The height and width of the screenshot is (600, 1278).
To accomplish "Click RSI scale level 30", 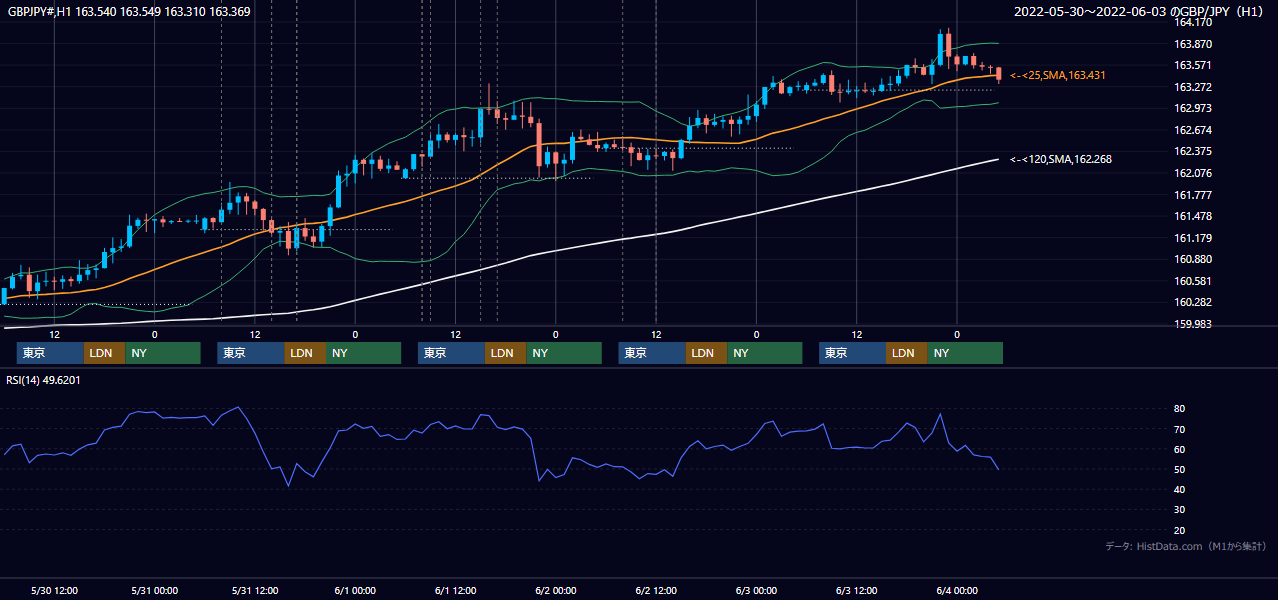I will (x=1180, y=509).
